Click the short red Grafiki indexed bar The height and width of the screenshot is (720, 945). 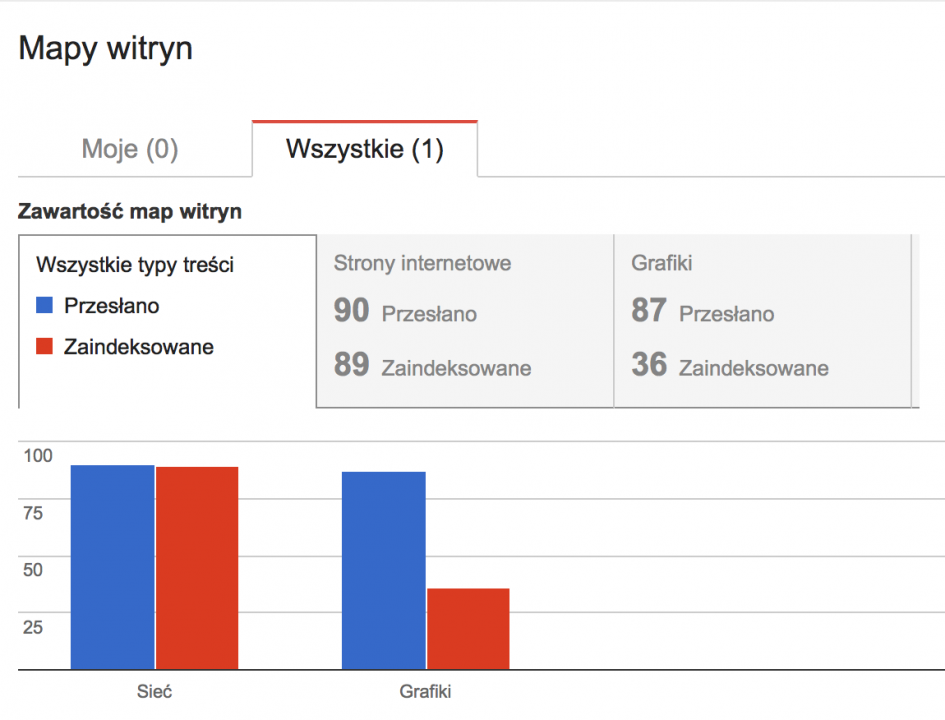[x=468, y=629]
